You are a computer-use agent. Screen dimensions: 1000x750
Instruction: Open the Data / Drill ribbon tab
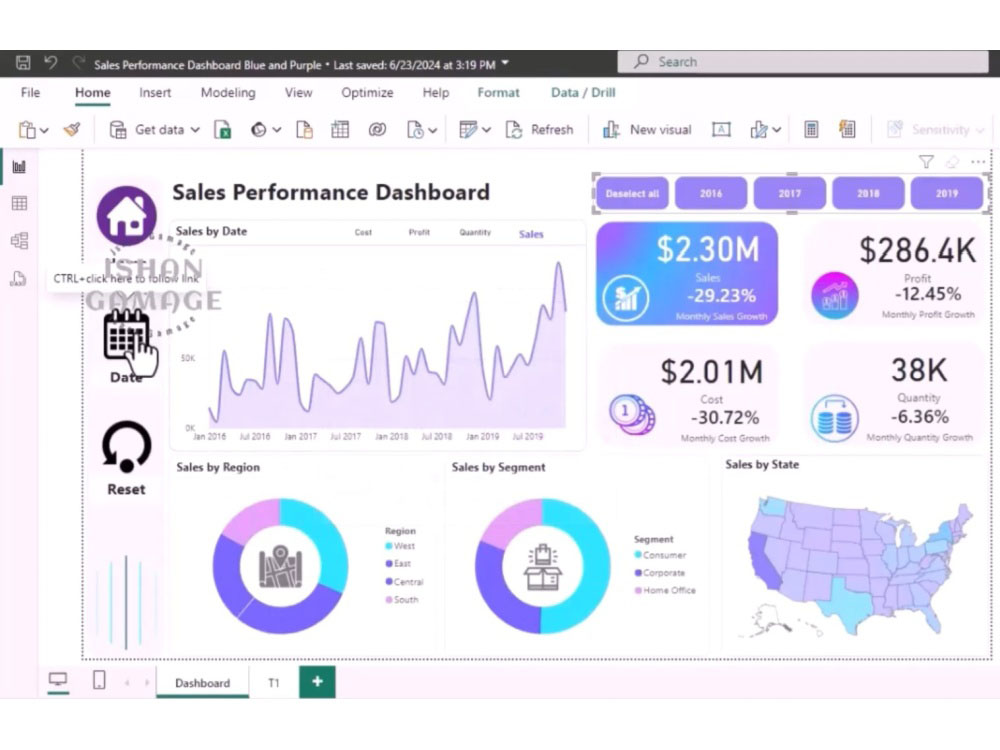pos(583,92)
